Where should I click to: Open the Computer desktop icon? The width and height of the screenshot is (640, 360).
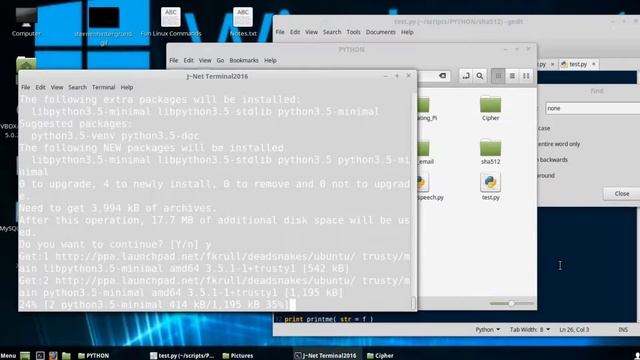click(26, 22)
